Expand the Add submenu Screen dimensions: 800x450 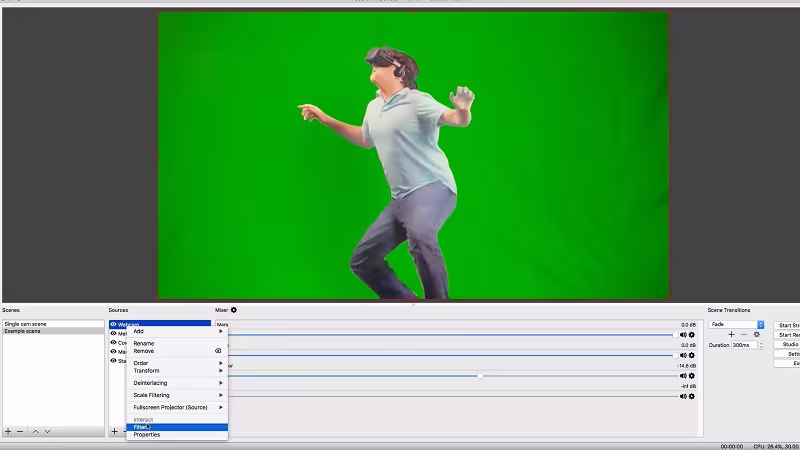tap(177, 331)
